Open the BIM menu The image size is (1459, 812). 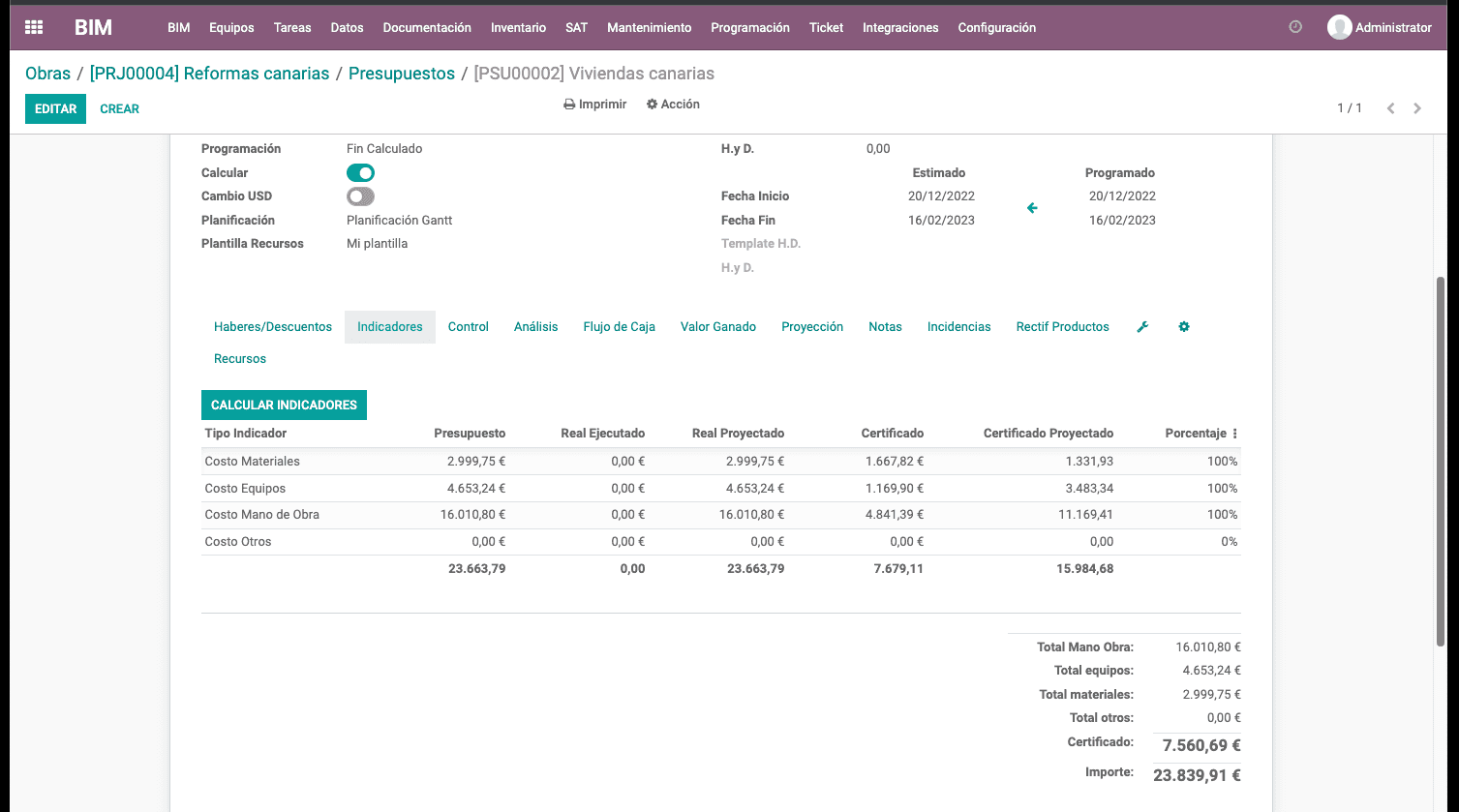(179, 27)
